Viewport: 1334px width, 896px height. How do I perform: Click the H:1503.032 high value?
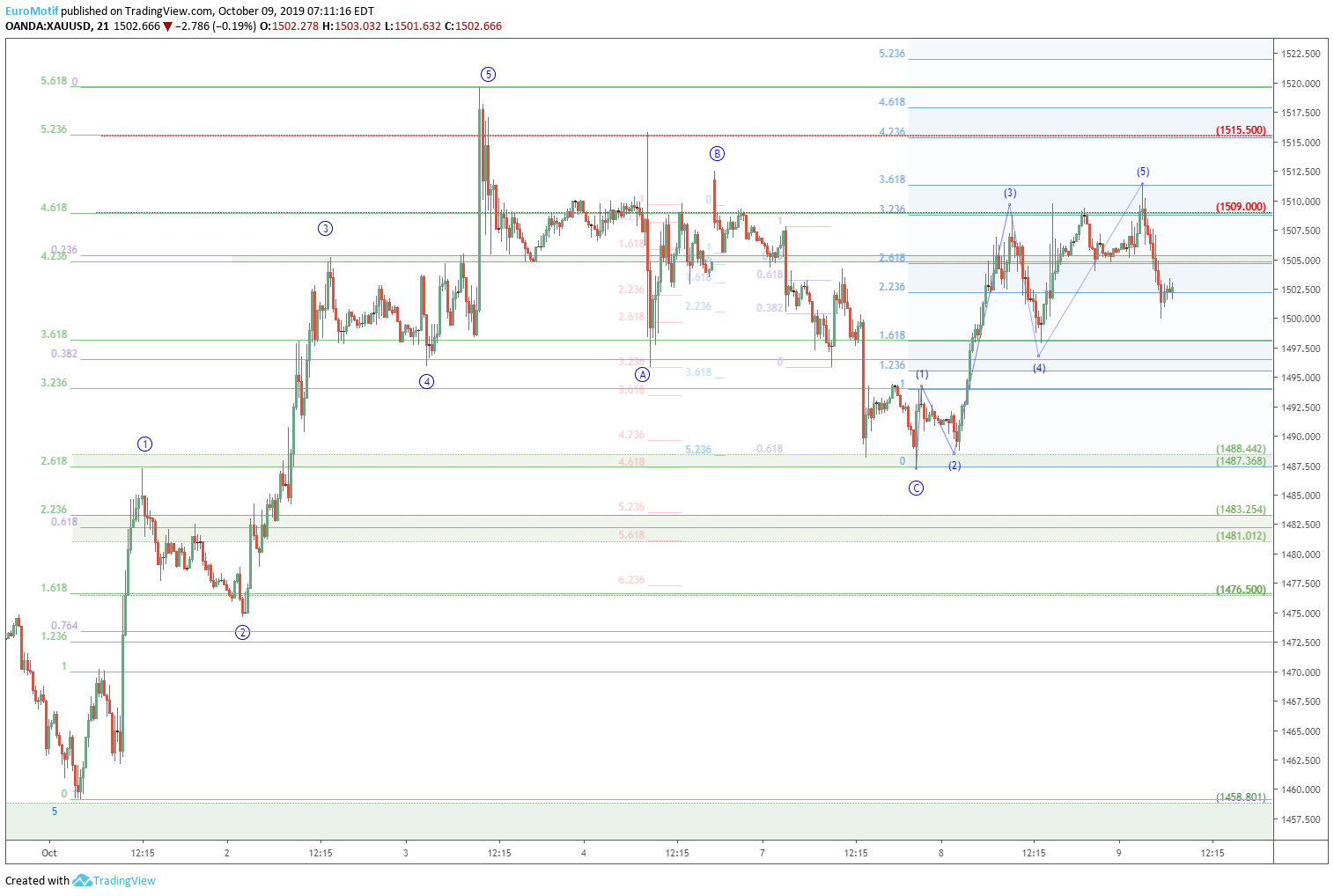[x=351, y=26]
